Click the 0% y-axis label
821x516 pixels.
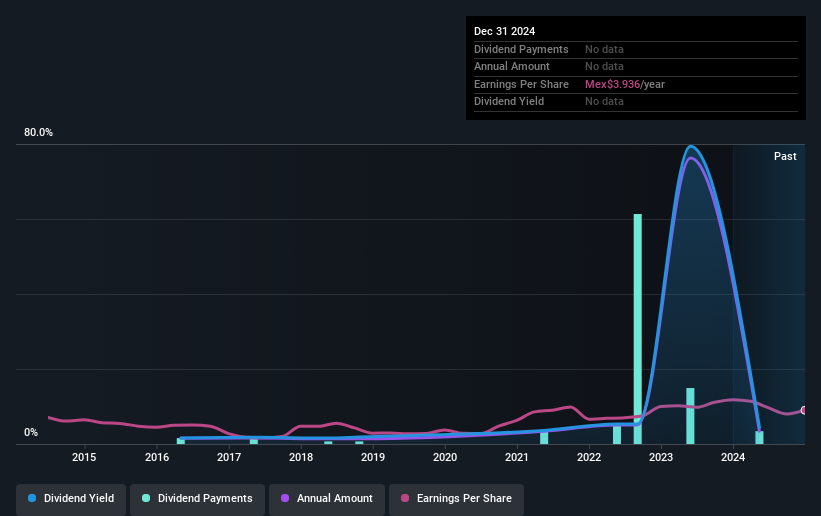[x=31, y=433]
